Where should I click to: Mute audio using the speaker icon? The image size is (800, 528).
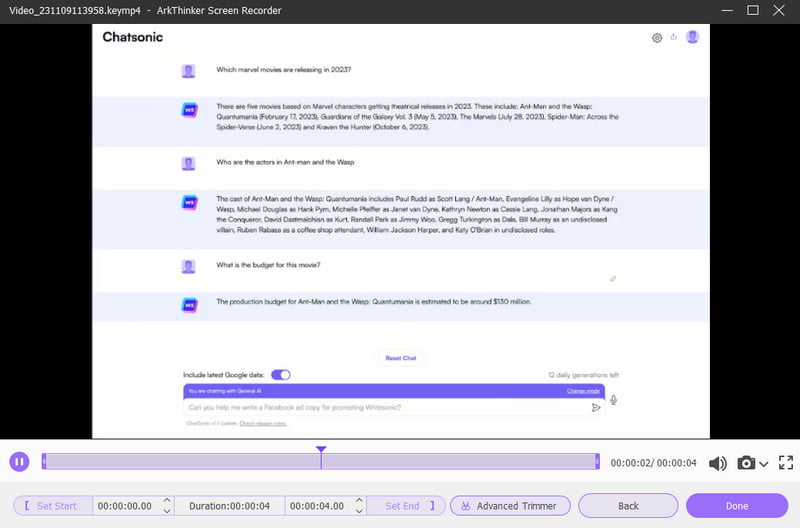coord(718,463)
